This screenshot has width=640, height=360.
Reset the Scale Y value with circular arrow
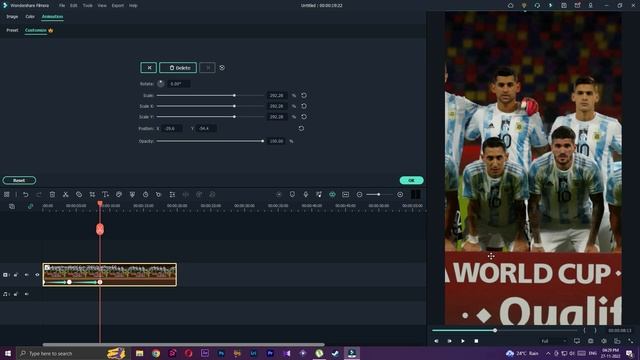[x=304, y=117]
